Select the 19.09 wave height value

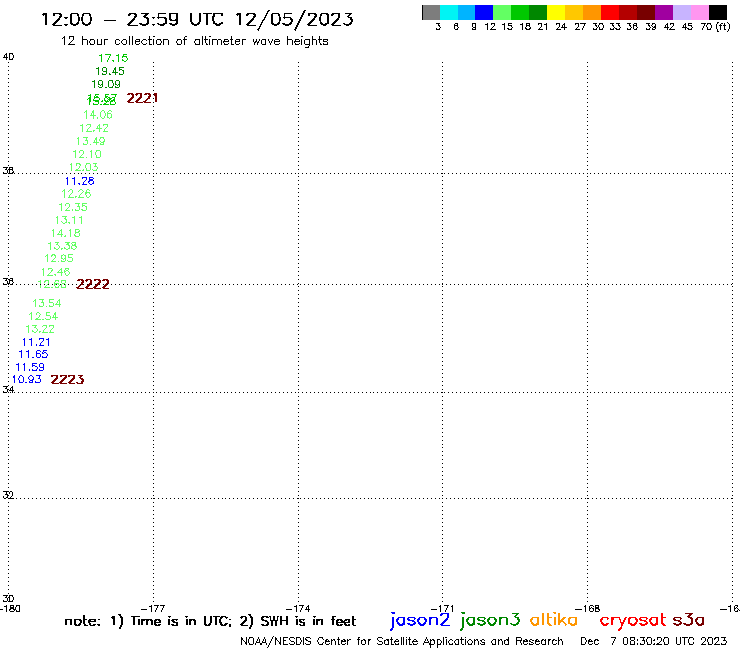(106, 84)
